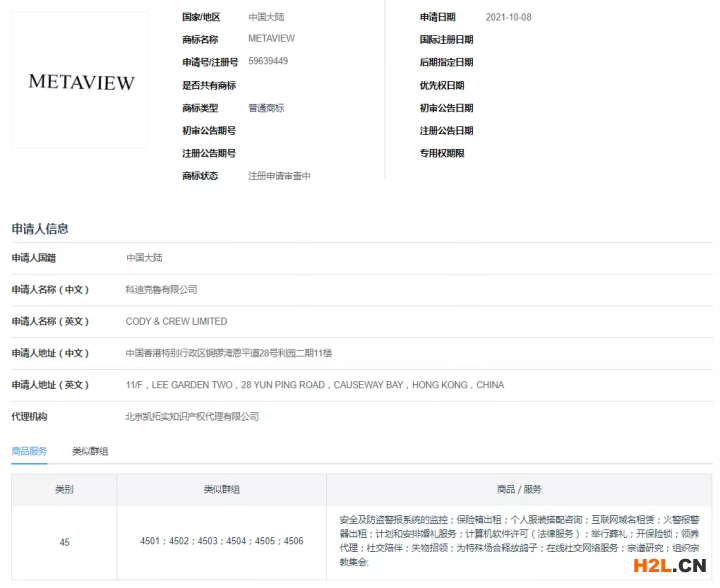The width and height of the screenshot is (720, 588).
Task: Click the 申请人信息 section heading
Action: coord(40,228)
